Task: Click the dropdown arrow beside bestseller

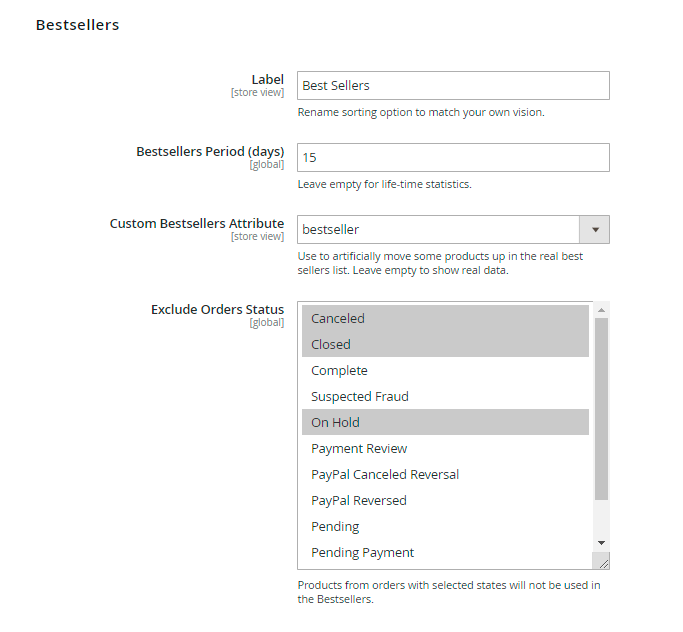Action: point(595,230)
